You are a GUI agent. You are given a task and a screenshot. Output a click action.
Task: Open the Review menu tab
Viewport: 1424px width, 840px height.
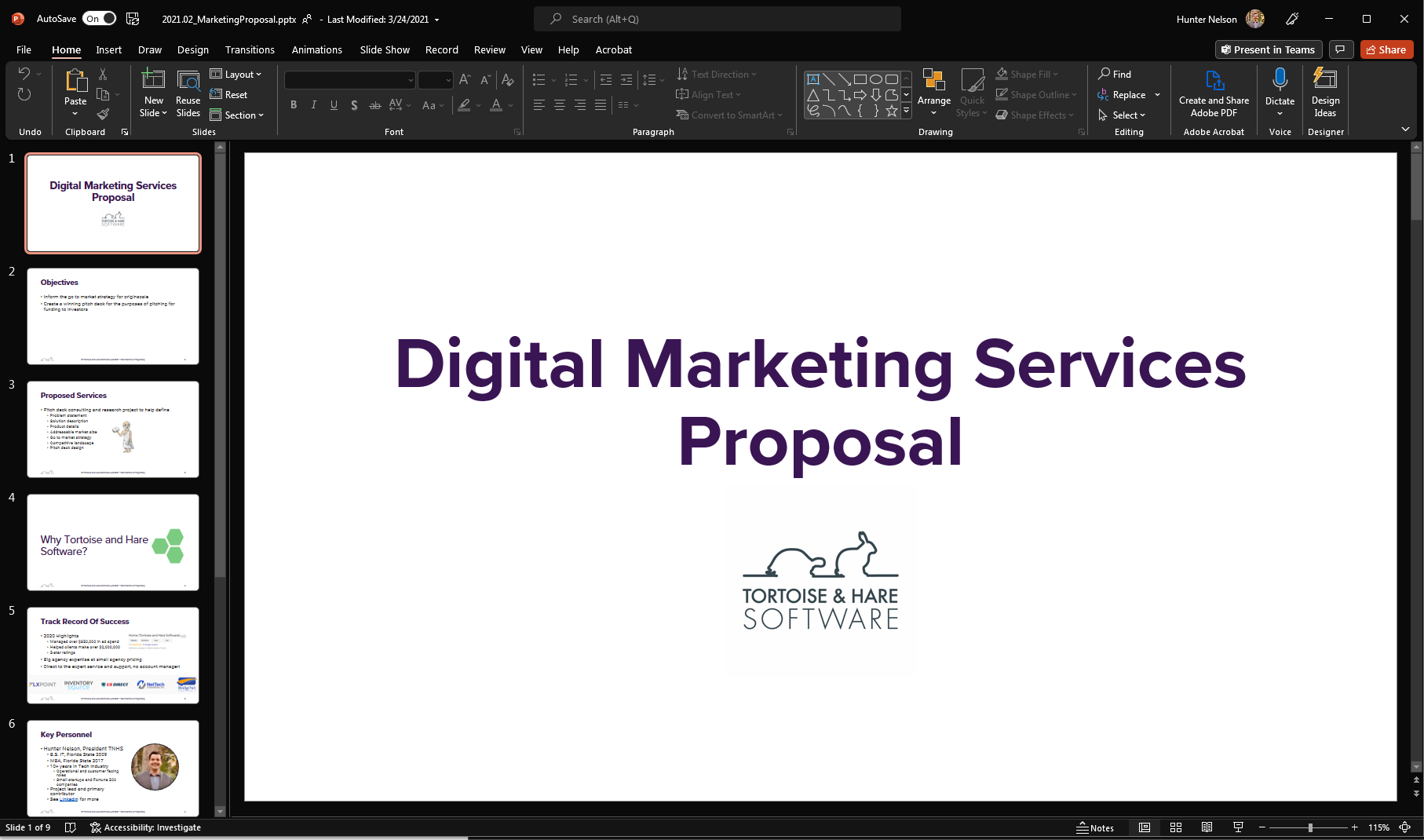489,49
